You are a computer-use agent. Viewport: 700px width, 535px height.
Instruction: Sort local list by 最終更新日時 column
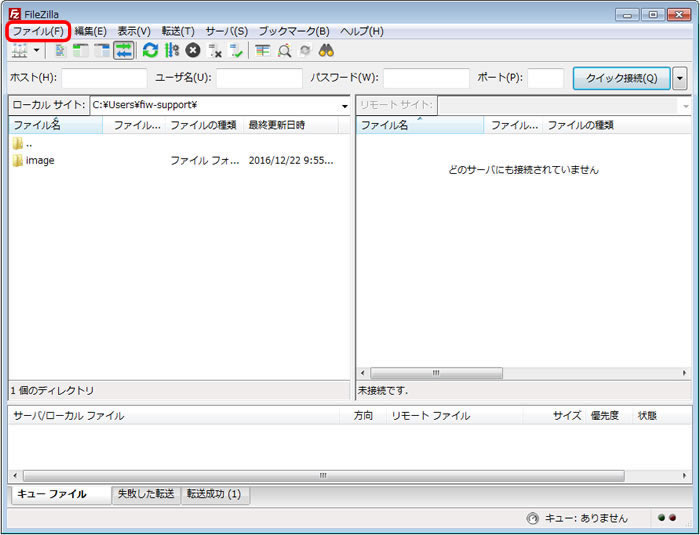pyautogui.click(x=291, y=125)
